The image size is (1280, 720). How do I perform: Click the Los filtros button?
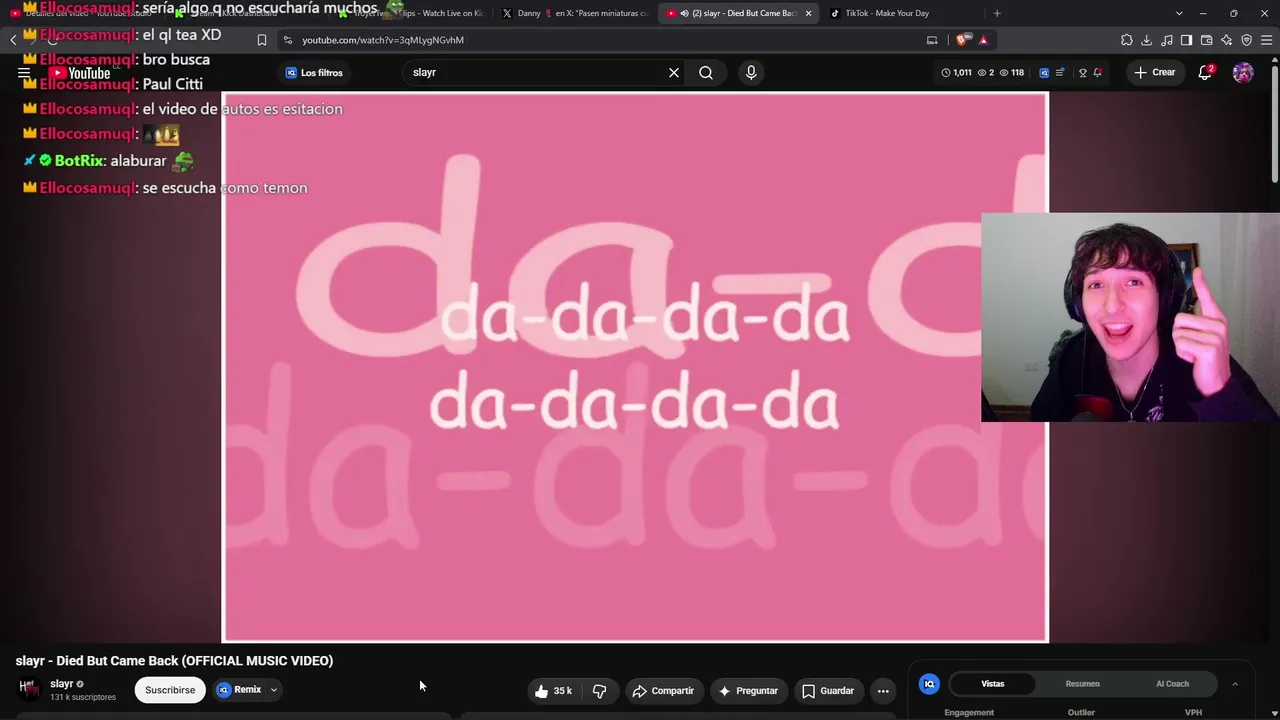(314, 73)
